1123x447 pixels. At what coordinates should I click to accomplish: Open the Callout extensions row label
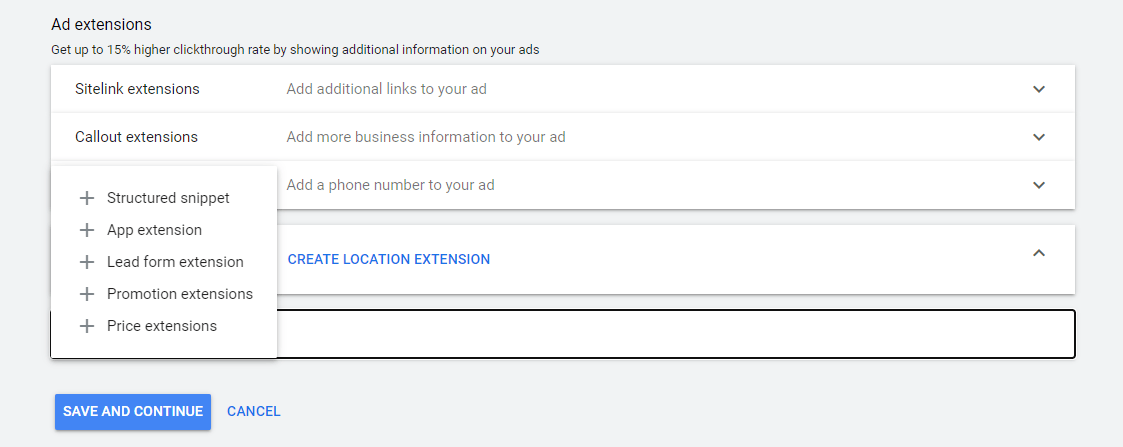click(137, 137)
